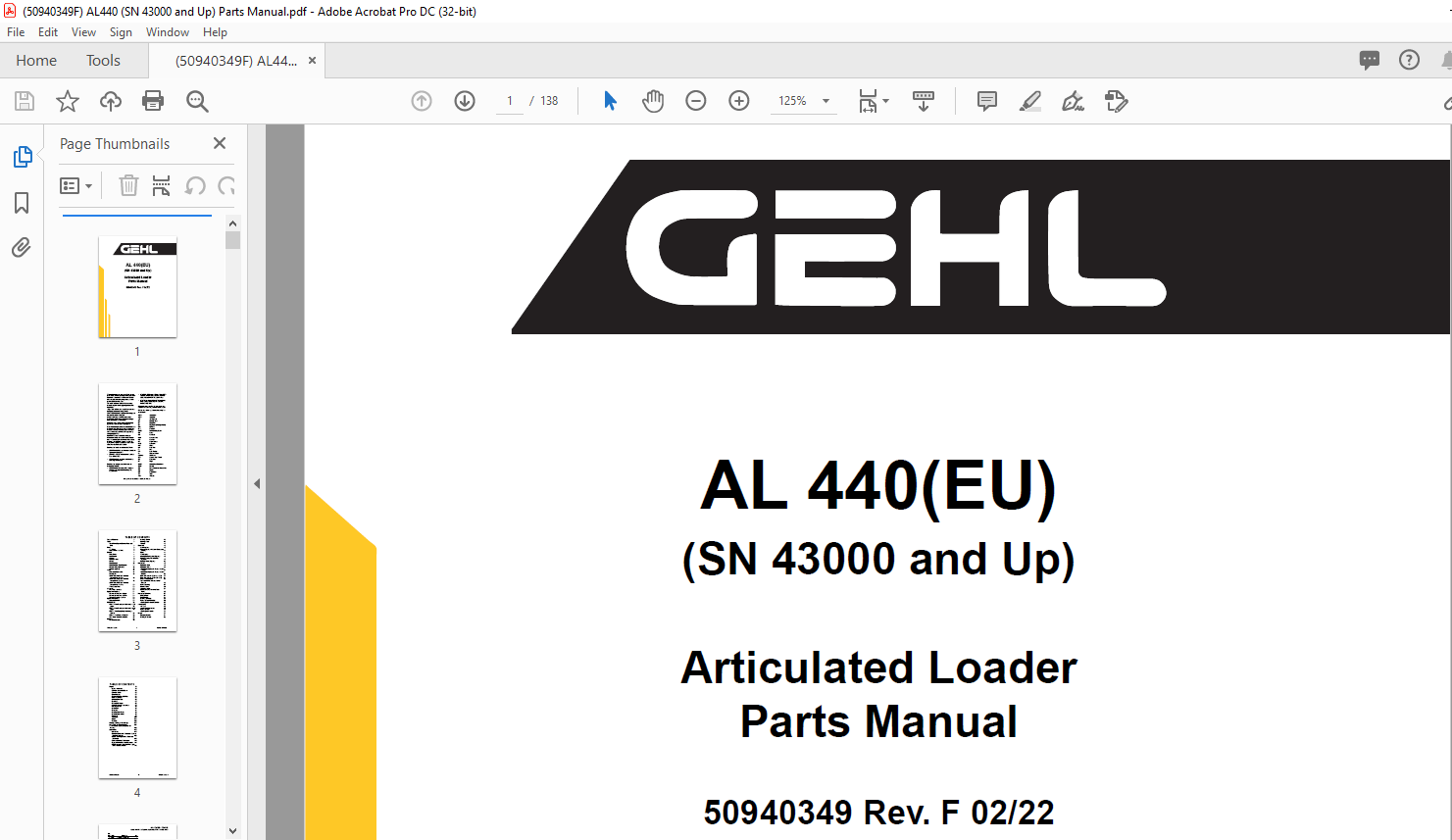This screenshot has width=1452, height=840.
Task: Click thumbnail scrollbar up arrow
Action: click(x=232, y=223)
